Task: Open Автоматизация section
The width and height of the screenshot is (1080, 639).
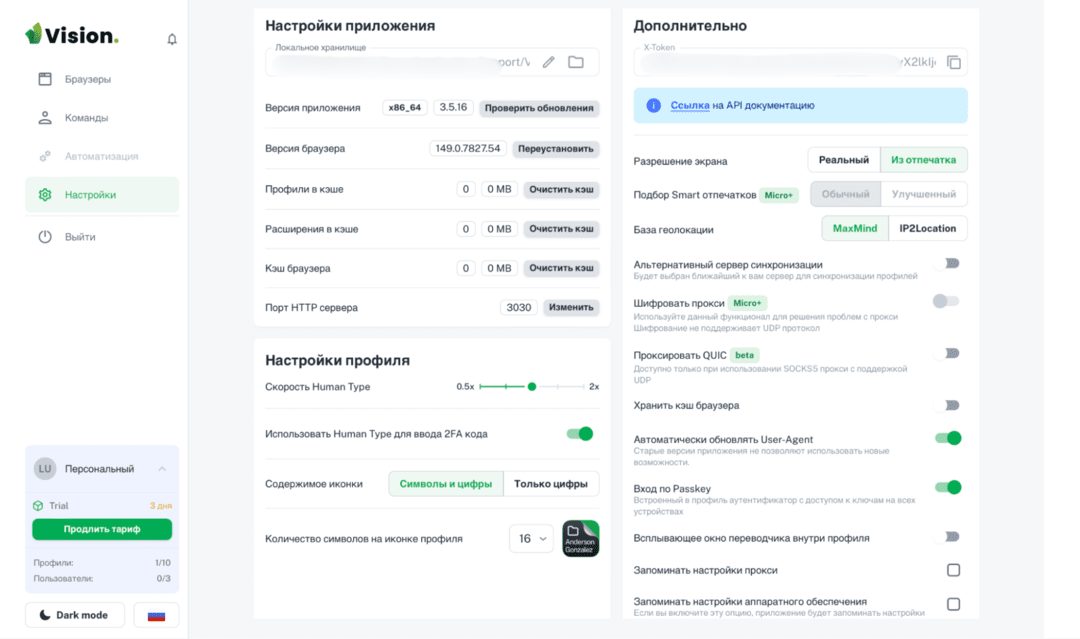Action: coord(102,156)
